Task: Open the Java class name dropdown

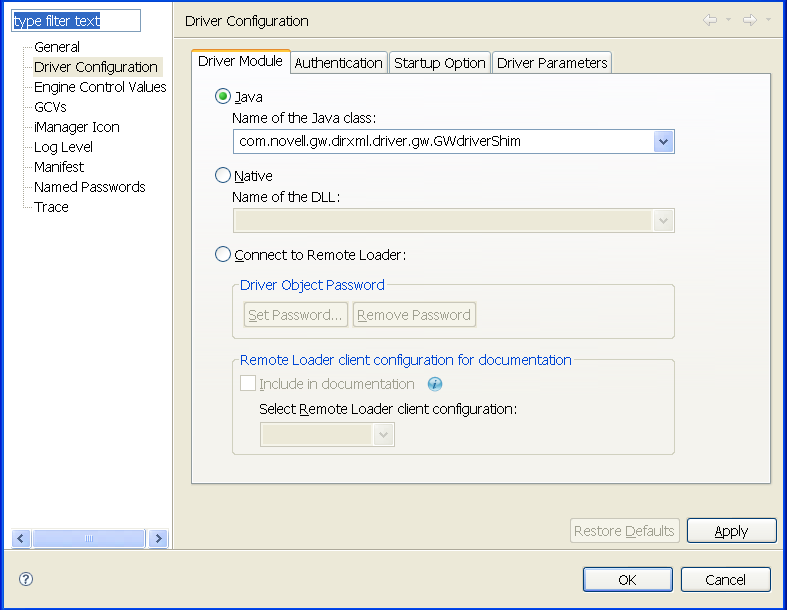Action: point(664,142)
